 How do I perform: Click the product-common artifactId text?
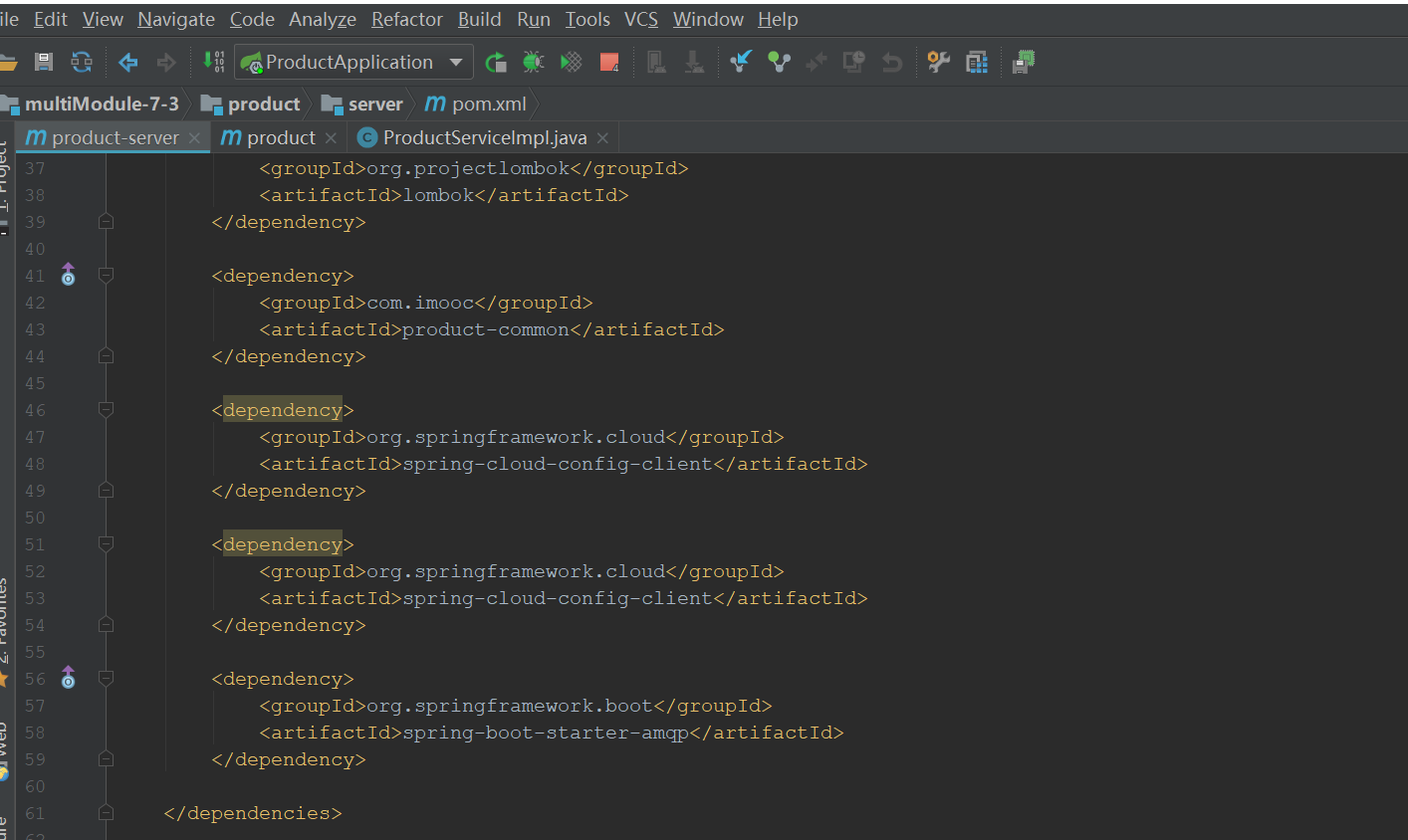(x=486, y=329)
